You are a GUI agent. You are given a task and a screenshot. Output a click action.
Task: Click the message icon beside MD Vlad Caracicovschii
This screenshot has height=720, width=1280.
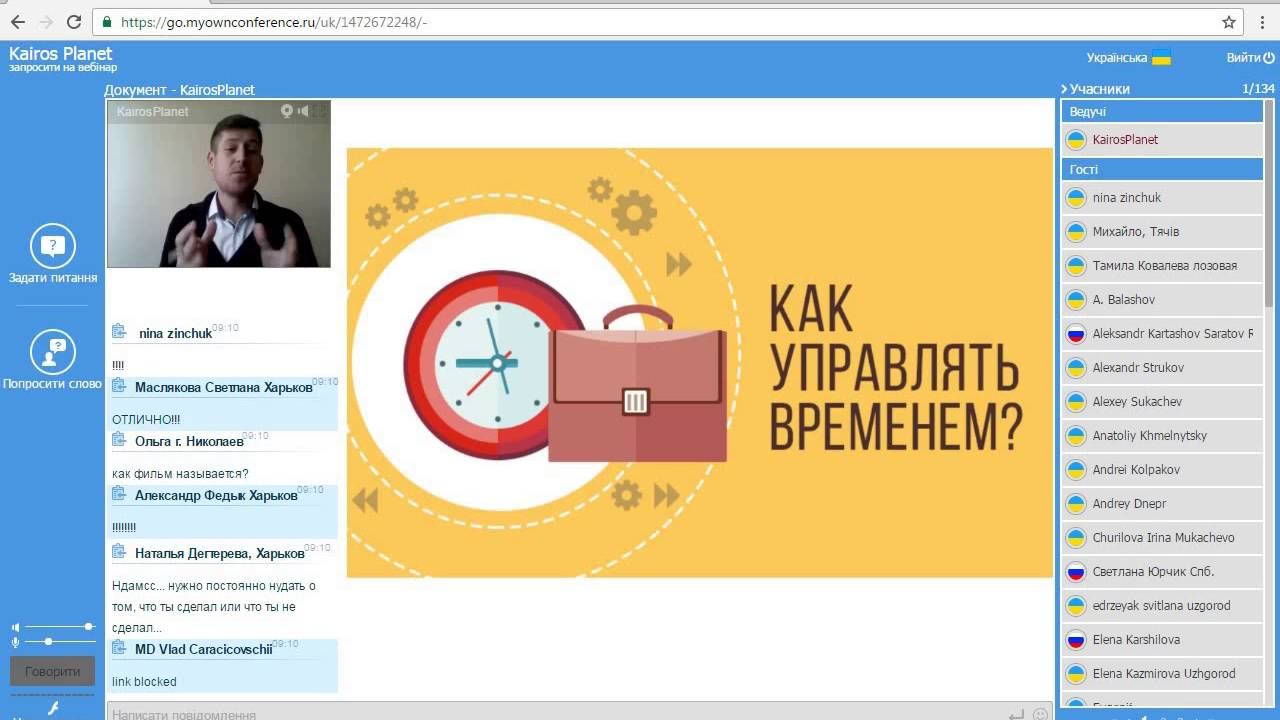tap(119, 648)
